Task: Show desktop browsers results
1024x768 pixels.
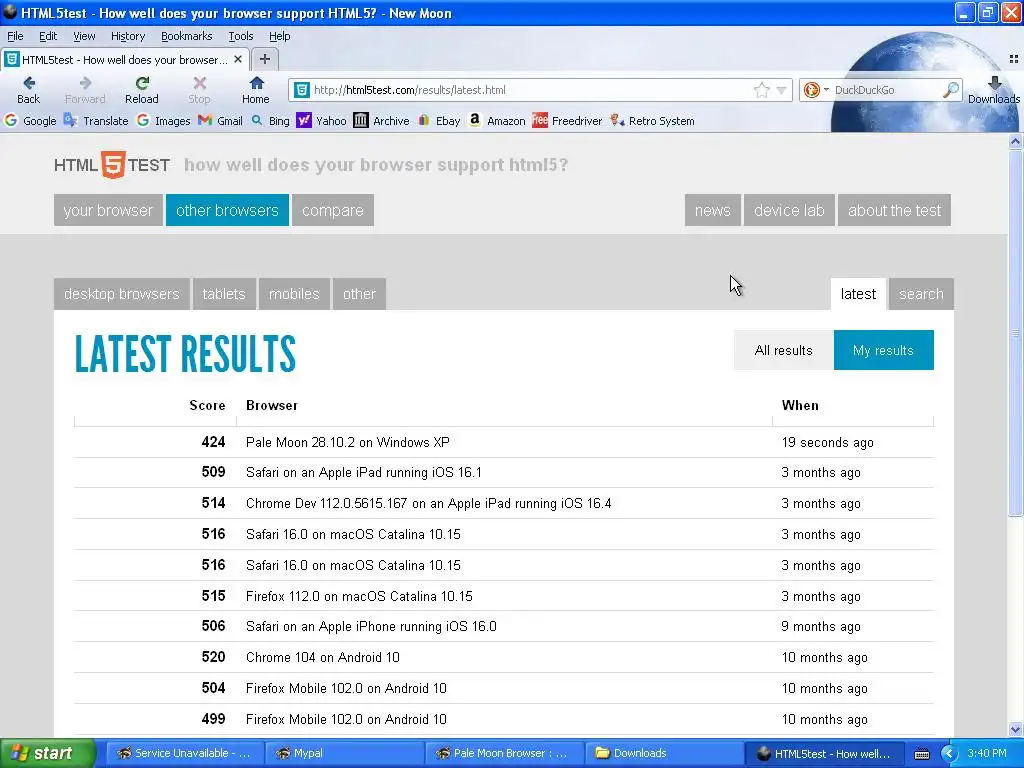Action: (121, 294)
